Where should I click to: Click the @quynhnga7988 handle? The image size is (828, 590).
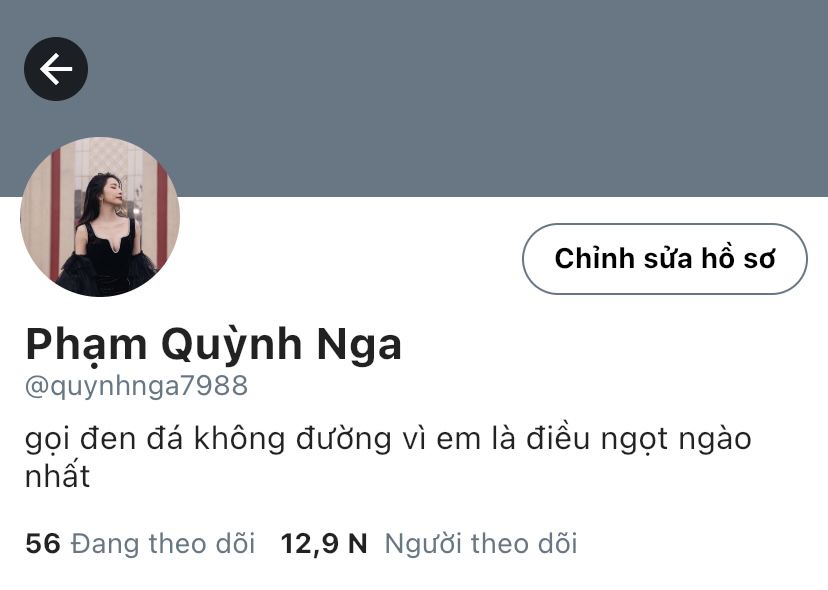[x=136, y=386]
